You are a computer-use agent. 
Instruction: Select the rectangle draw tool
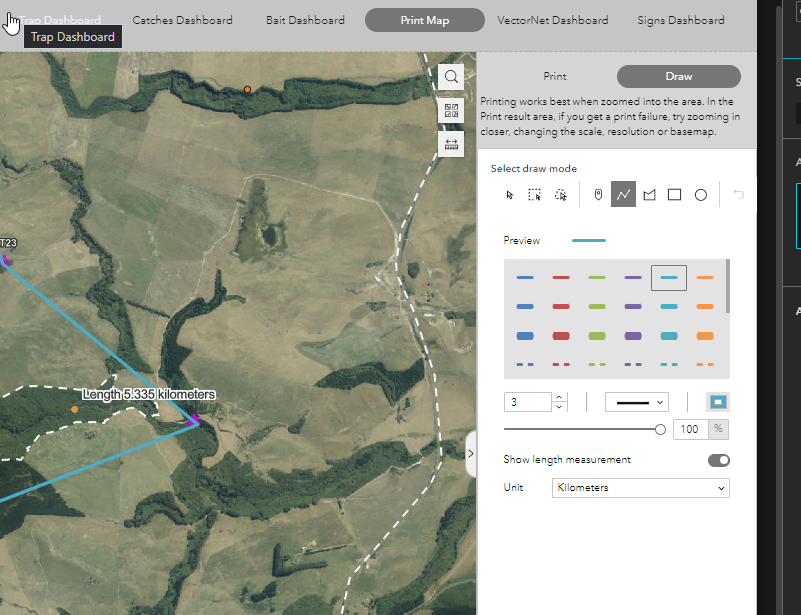(x=675, y=195)
